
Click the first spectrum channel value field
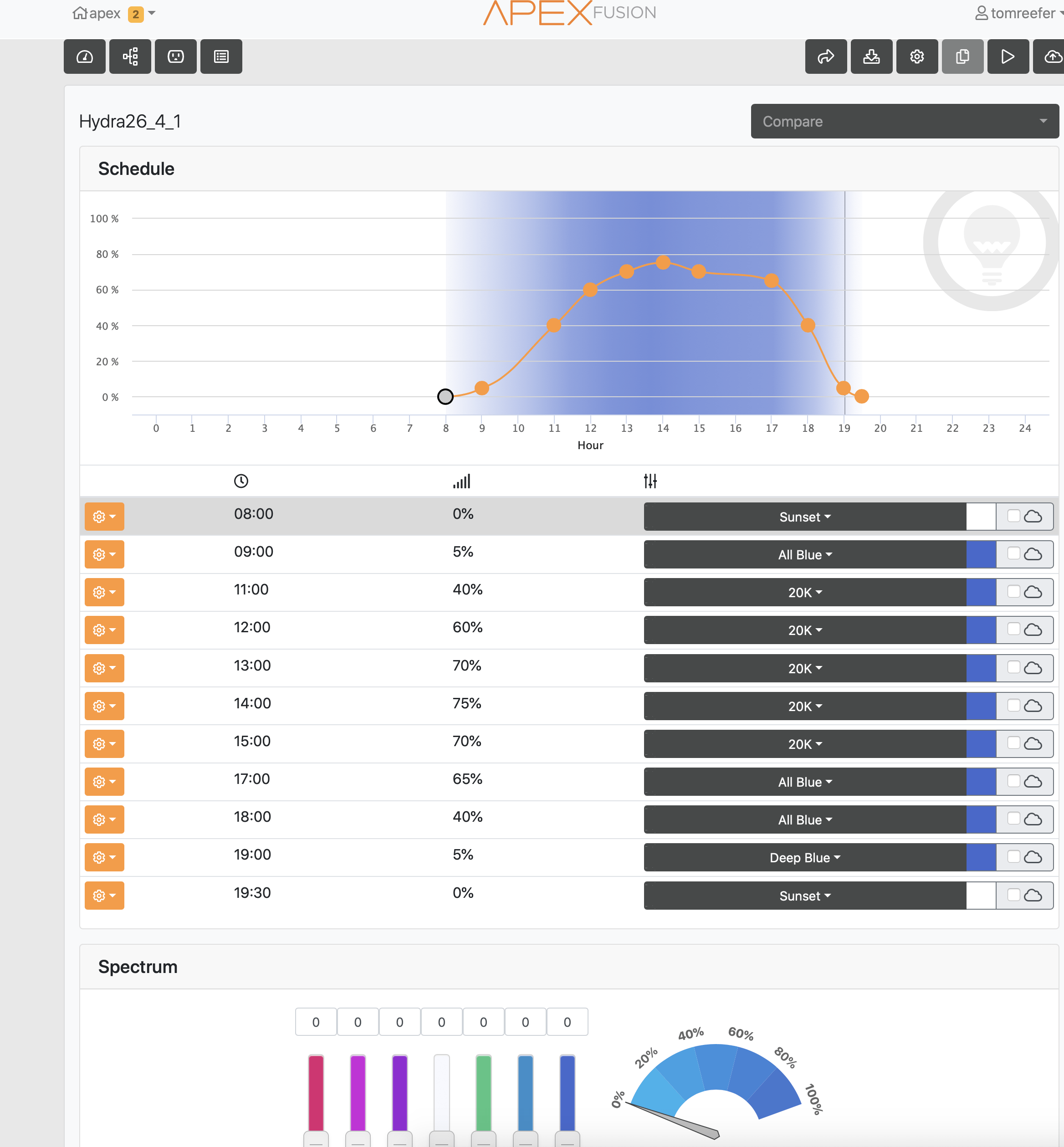point(316,1022)
